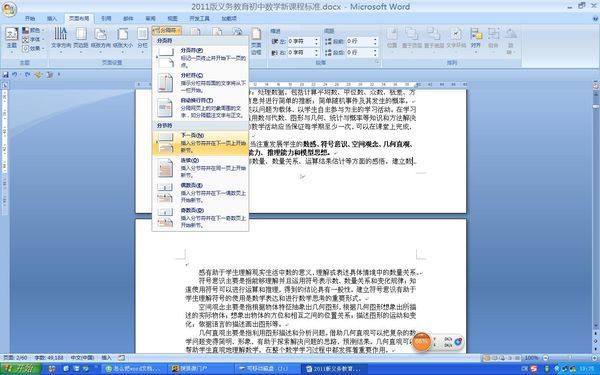This screenshot has width=600, height=375.
Task: Insert a 连续 continuous section break
Action: (201, 168)
